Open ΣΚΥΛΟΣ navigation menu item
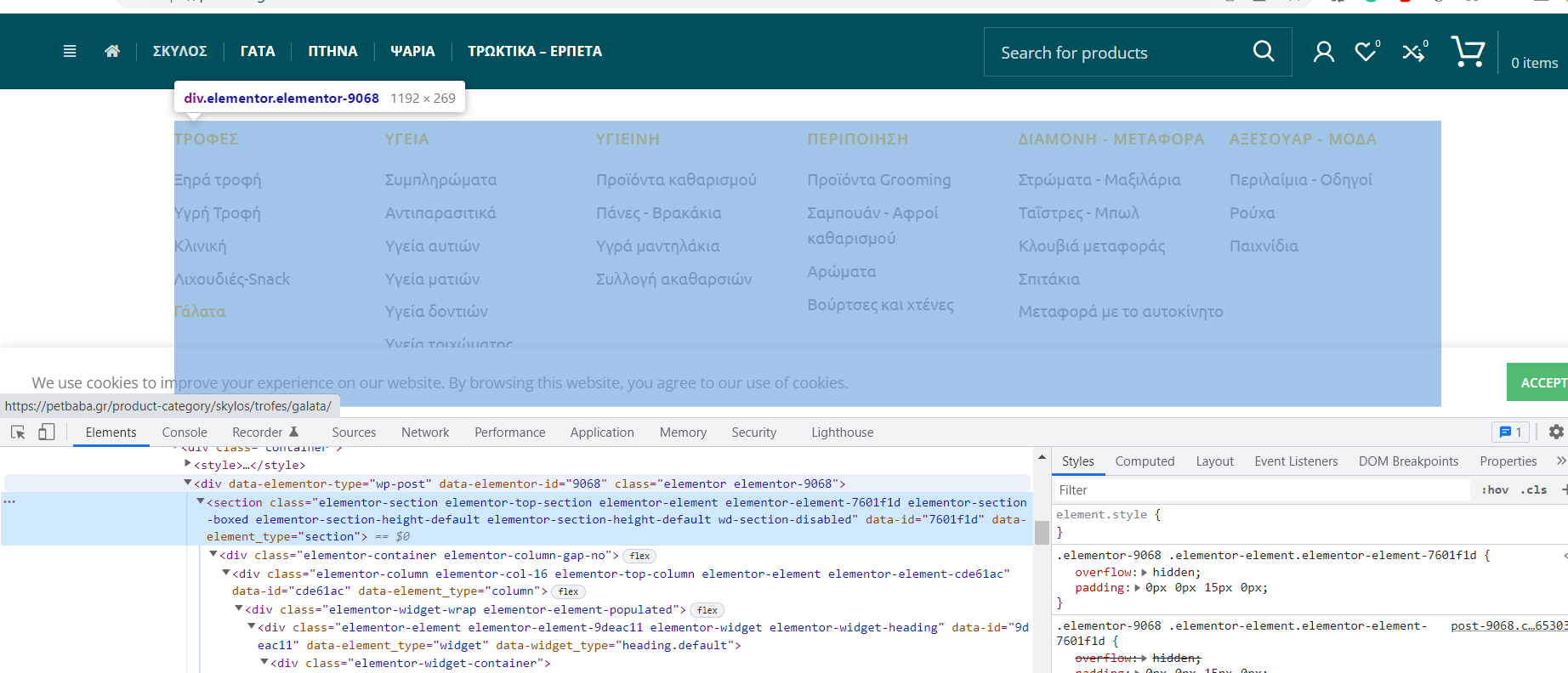 click(x=180, y=51)
